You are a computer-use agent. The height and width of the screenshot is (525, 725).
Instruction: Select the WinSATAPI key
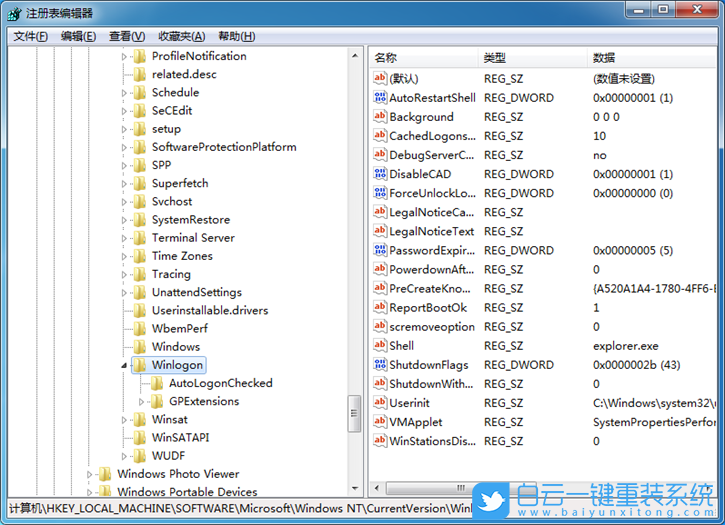click(180, 438)
